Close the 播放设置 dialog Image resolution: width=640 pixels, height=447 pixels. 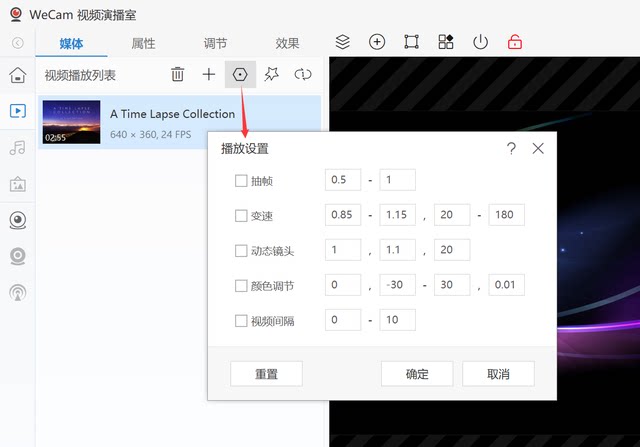[x=538, y=149]
